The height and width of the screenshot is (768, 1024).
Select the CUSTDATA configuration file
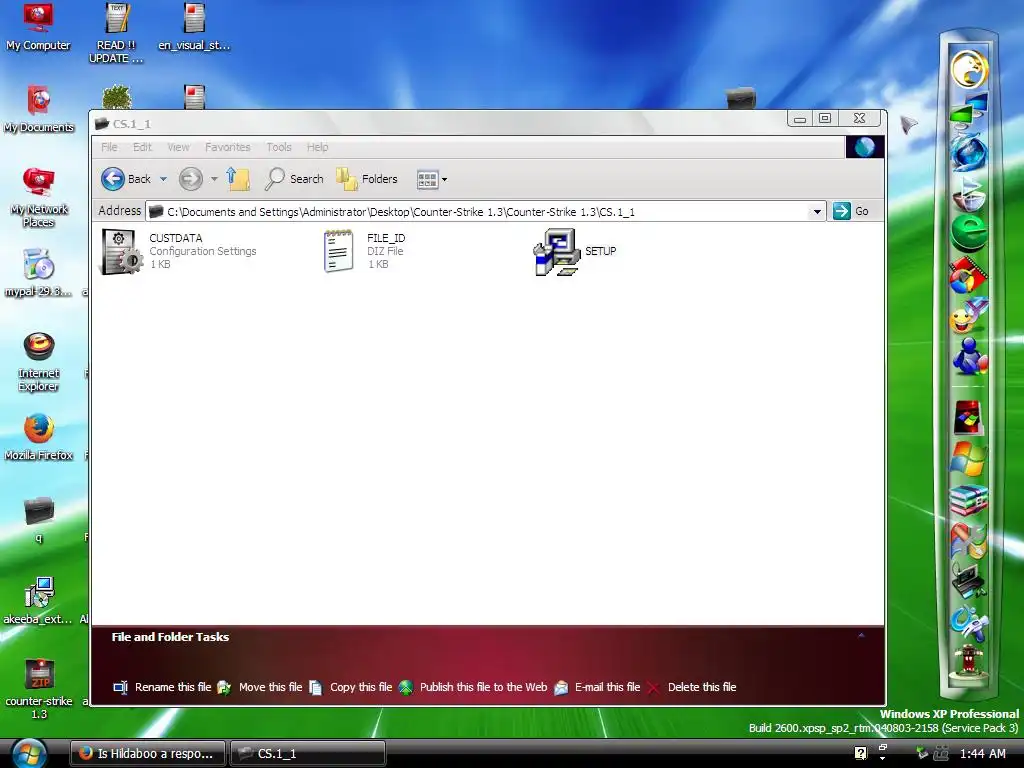(x=178, y=251)
